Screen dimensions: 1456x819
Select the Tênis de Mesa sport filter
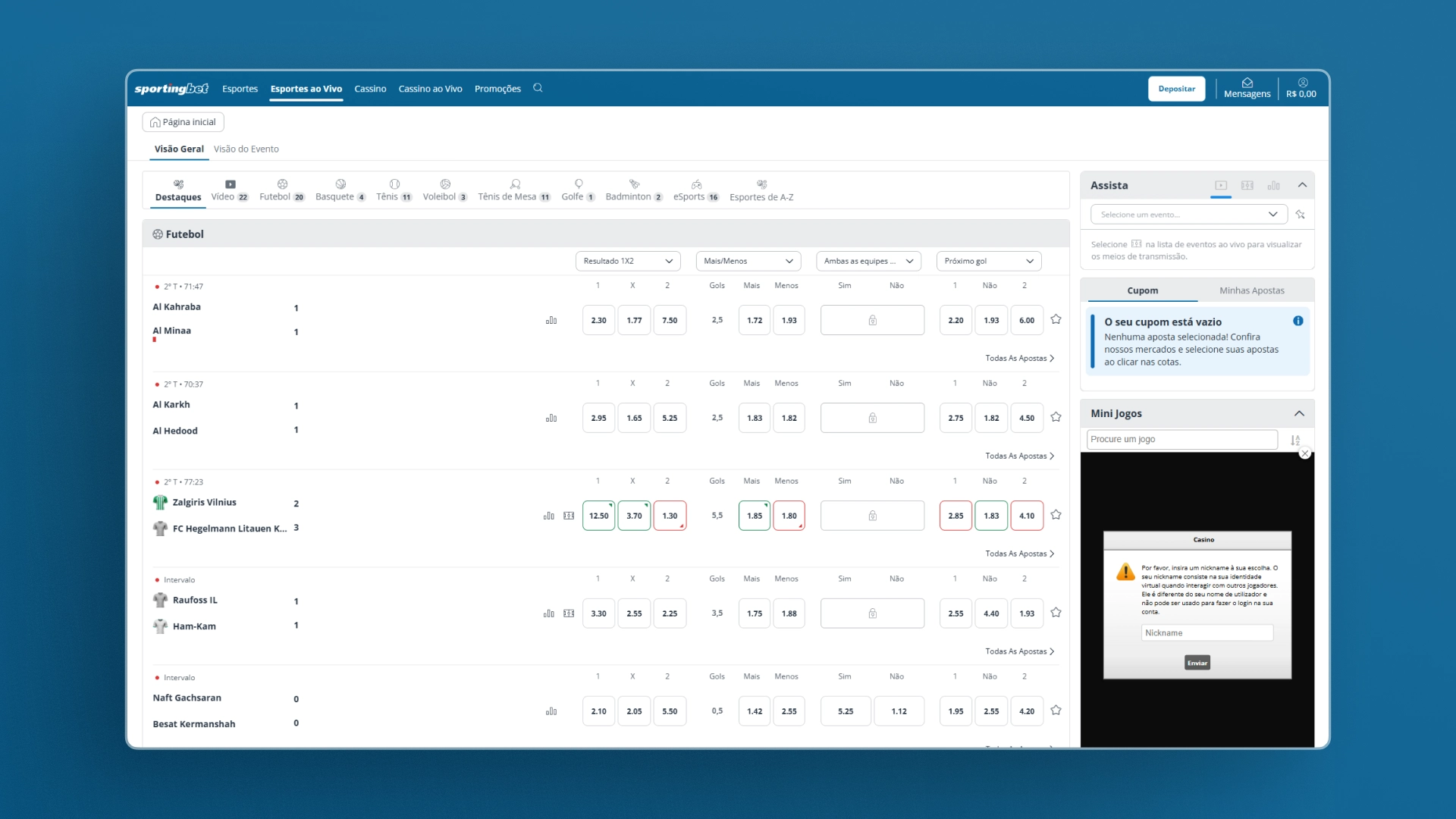[x=515, y=190]
